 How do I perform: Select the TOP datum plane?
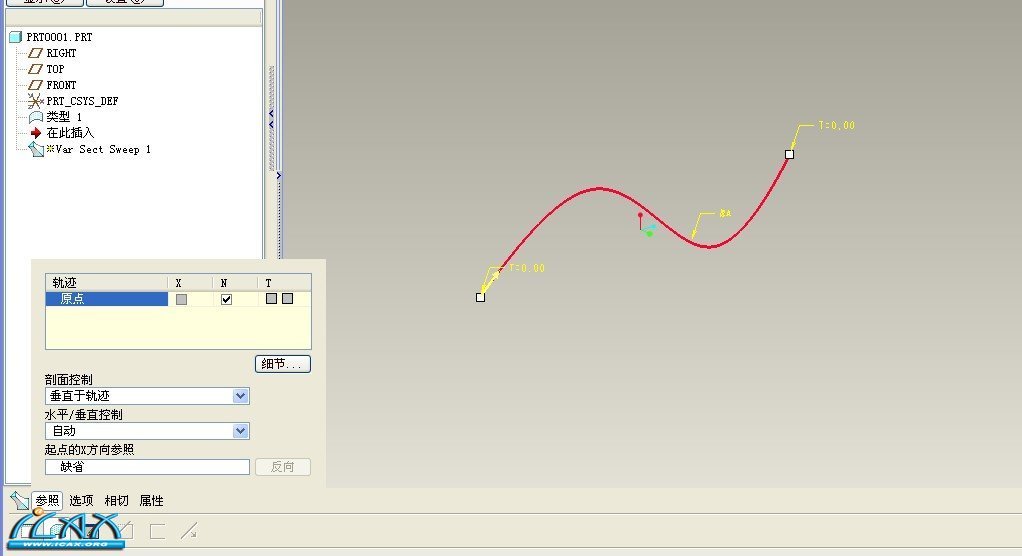pyautogui.click(x=55, y=69)
